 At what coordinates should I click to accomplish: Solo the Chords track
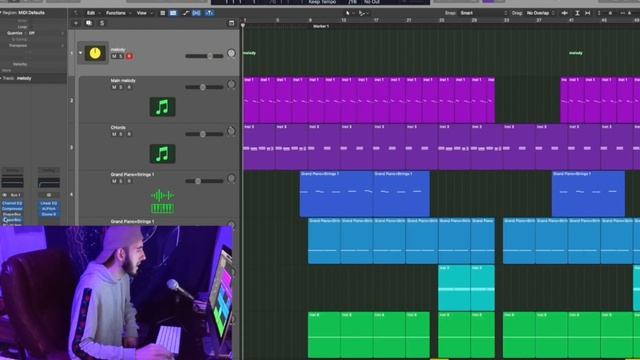pyautogui.click(x=121, y=134)
